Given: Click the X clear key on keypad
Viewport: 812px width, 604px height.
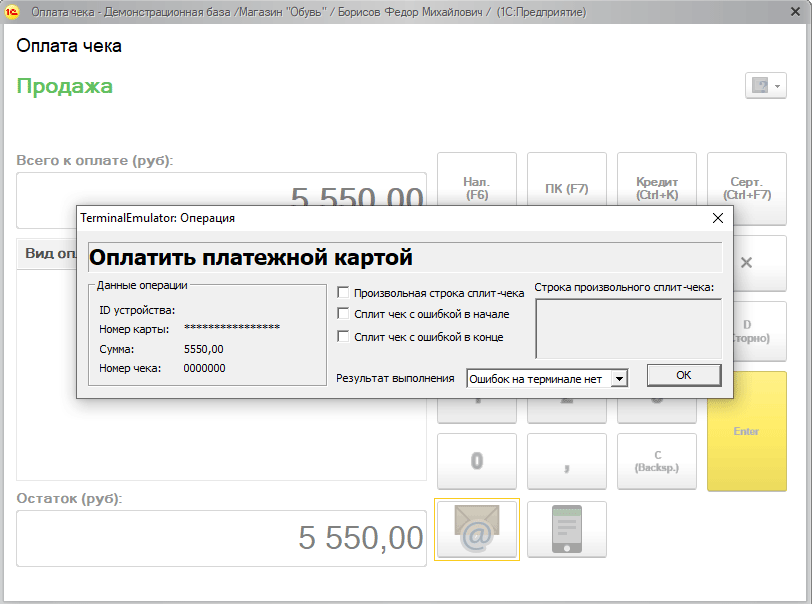Looking at the screenshot, I should (x=746, y=263).
